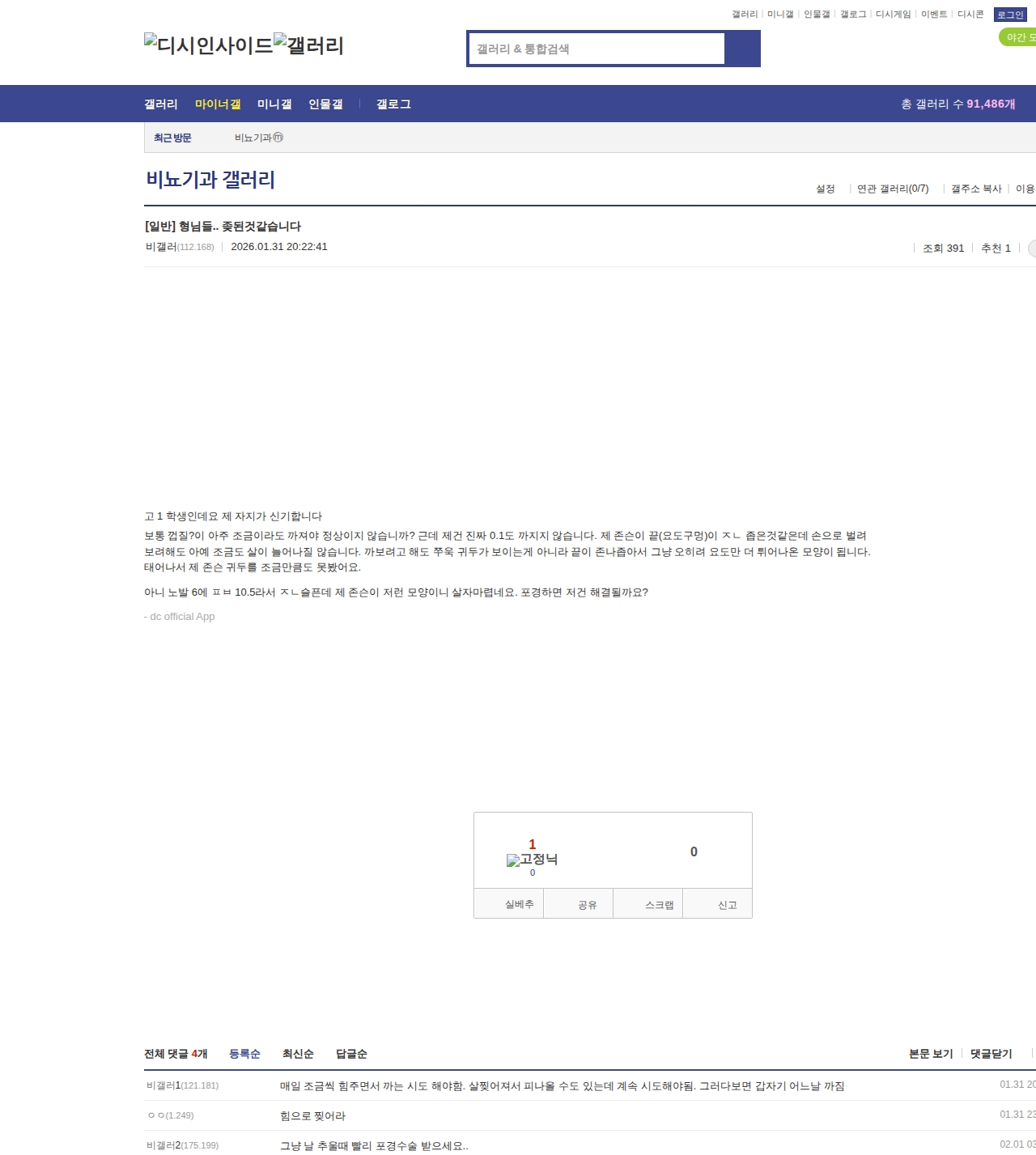The width and height of the screenshot is (1036, 1155).
Task: Click 전체 댓글 4개 count label
Action: [x=176, y=1054]
